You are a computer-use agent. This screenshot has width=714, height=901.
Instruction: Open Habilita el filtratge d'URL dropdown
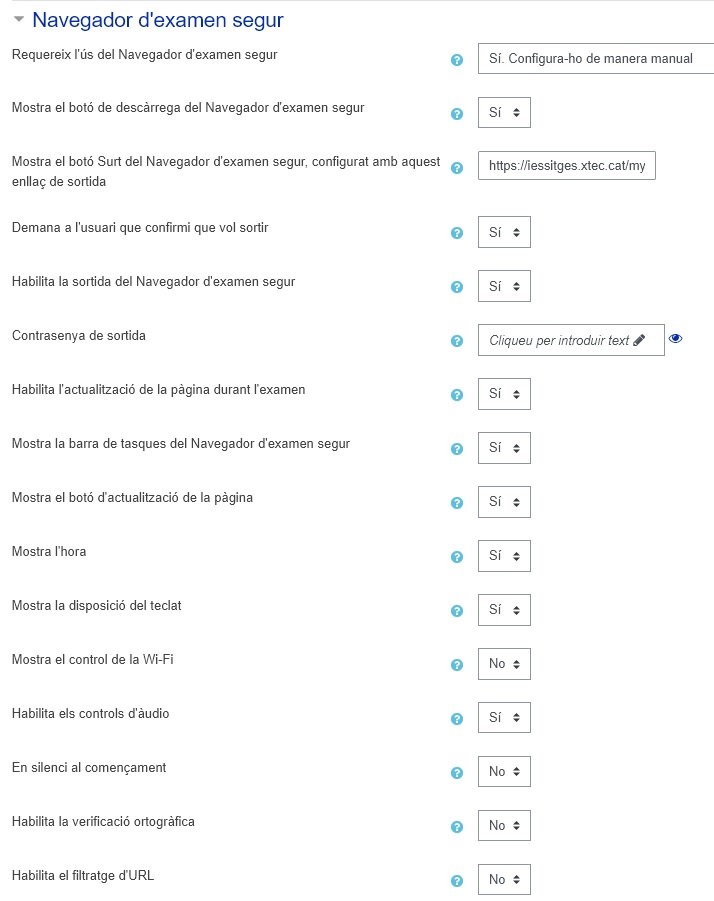click(504, 880)
